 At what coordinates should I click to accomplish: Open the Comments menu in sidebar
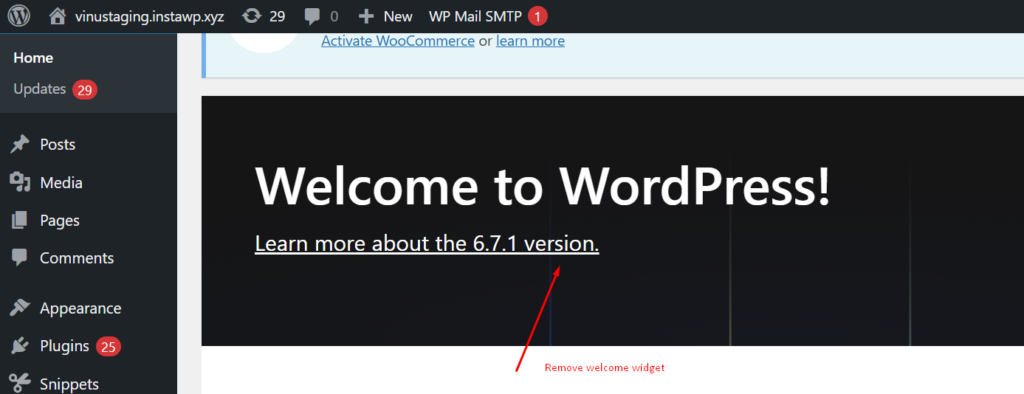click(x=77, y=258)
